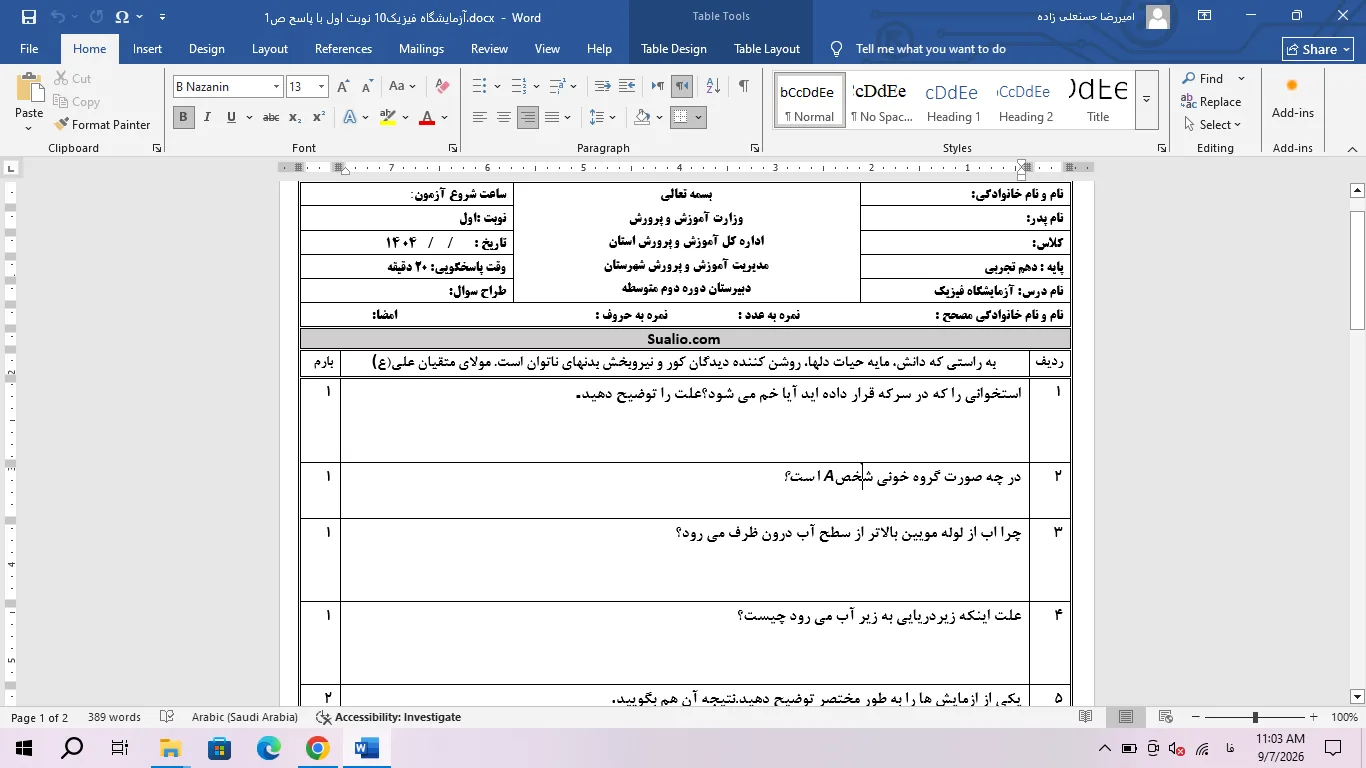Toggle right-to-left text direction
Viewport: 1366px width, 768px height.
(x=681, y=87)
